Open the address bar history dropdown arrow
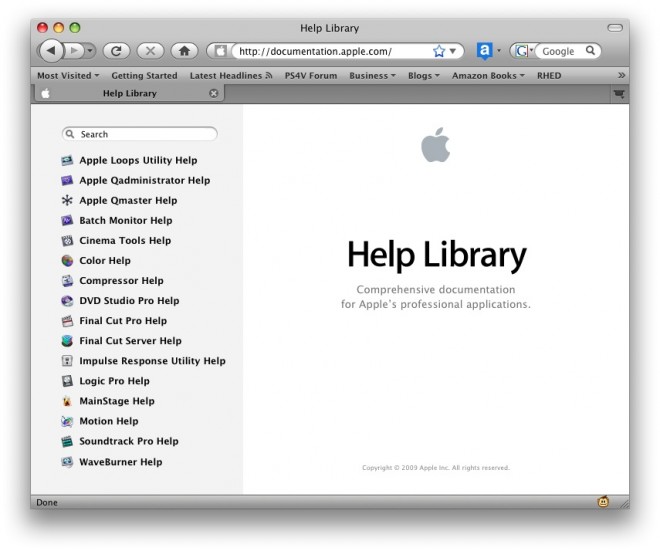 (453, 51)
